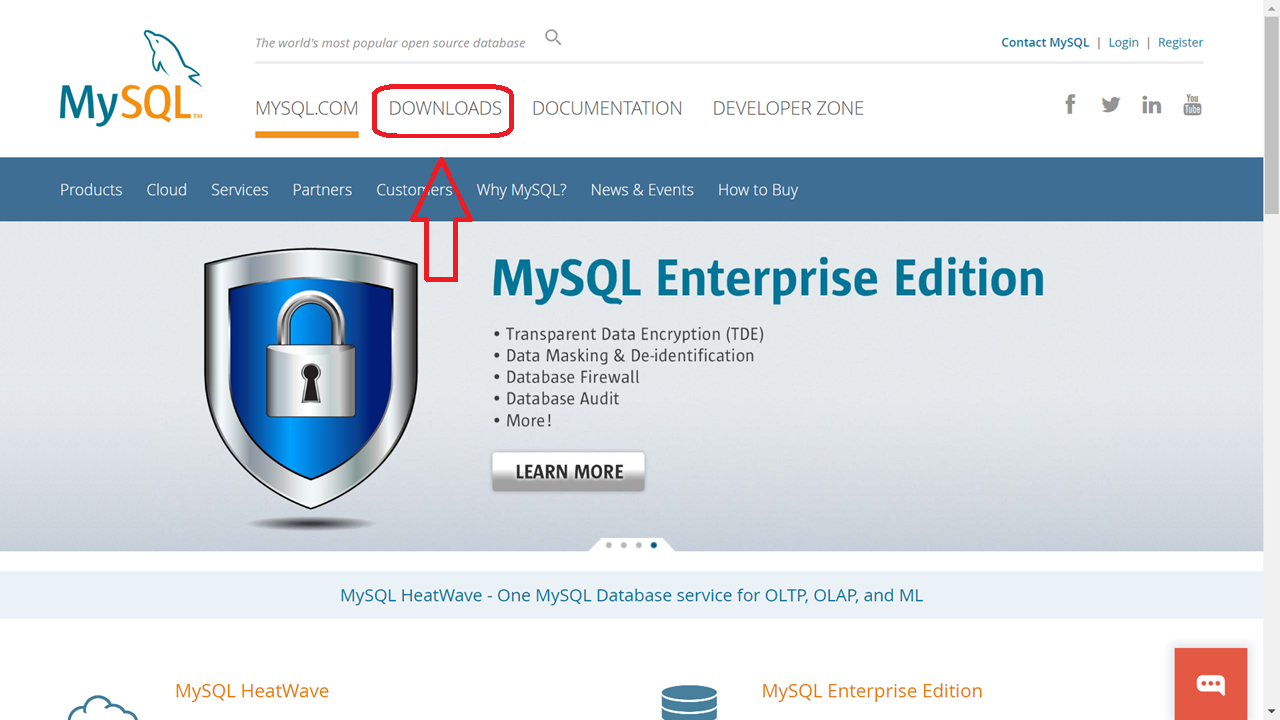Open the Partners menu item
1280x720 pixels.
pos(322,189)
